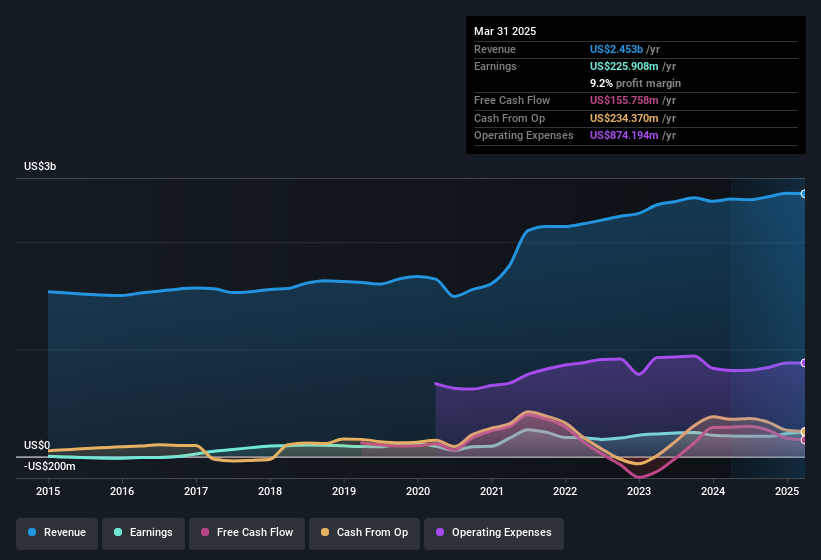
Task: Select the Operating Expenses end-point marker
Action: [804, 363]
